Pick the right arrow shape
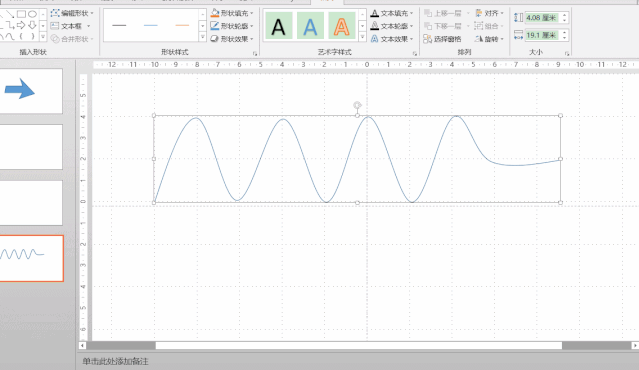639x370 pixels. pyautogui.click(x=21, y=25)
